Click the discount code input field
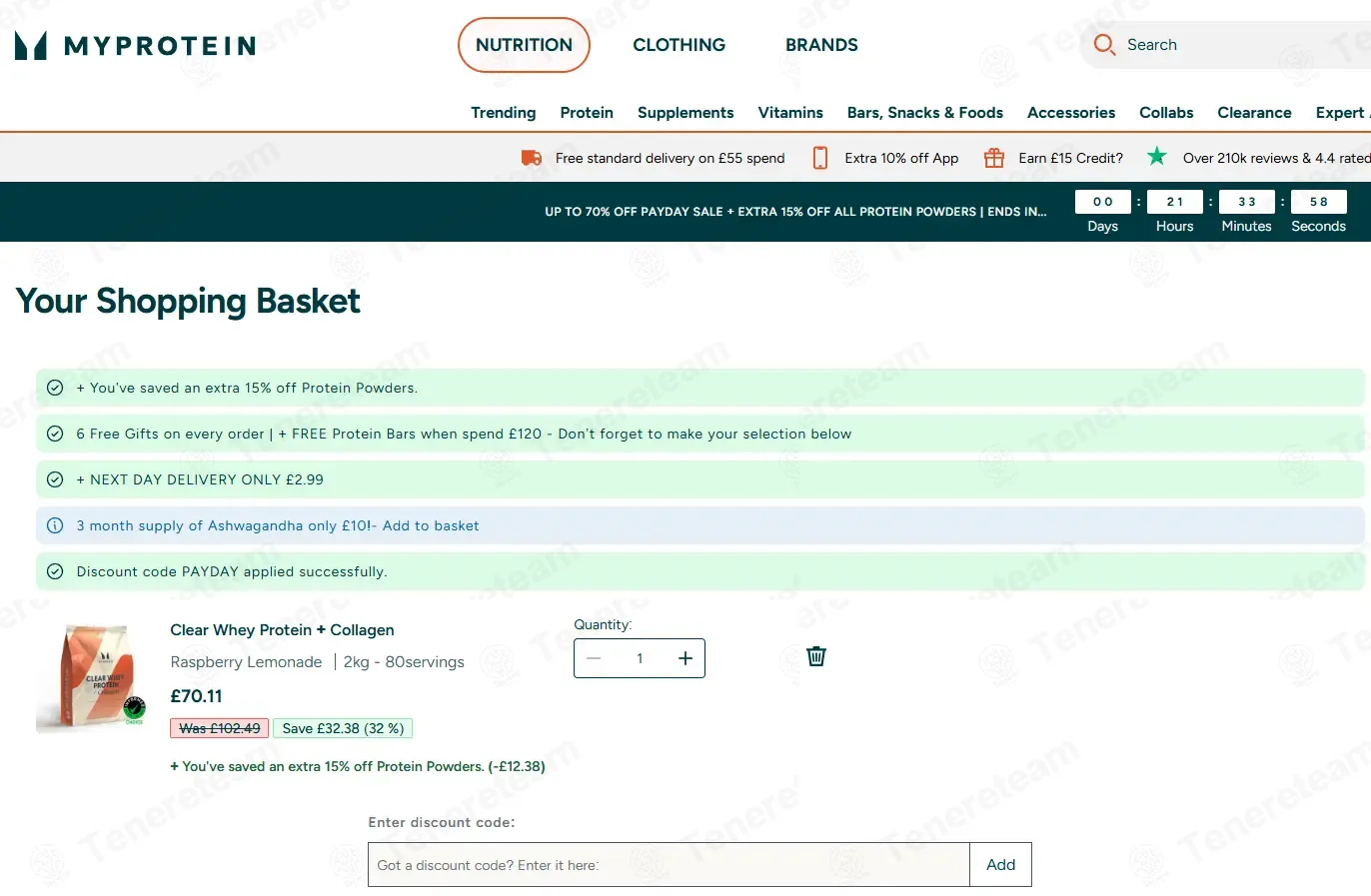1371x896 pixels. 669,865
